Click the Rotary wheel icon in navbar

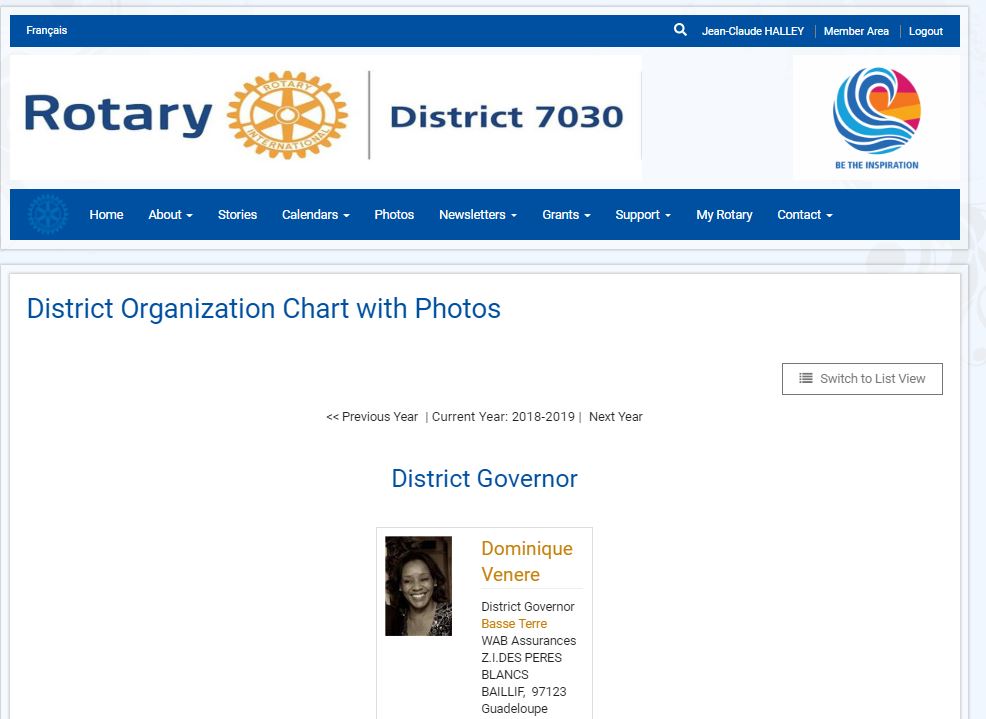tap(48, 215)
